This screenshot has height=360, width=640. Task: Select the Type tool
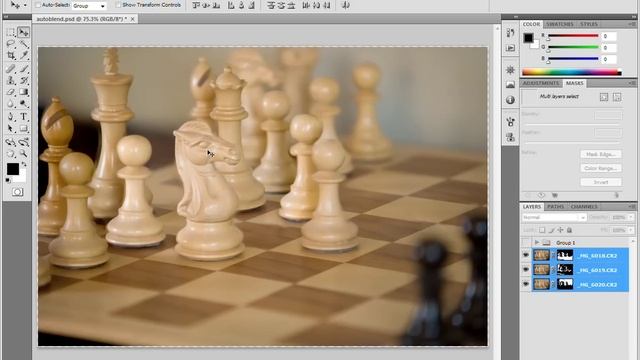click(x=24, y=117)
